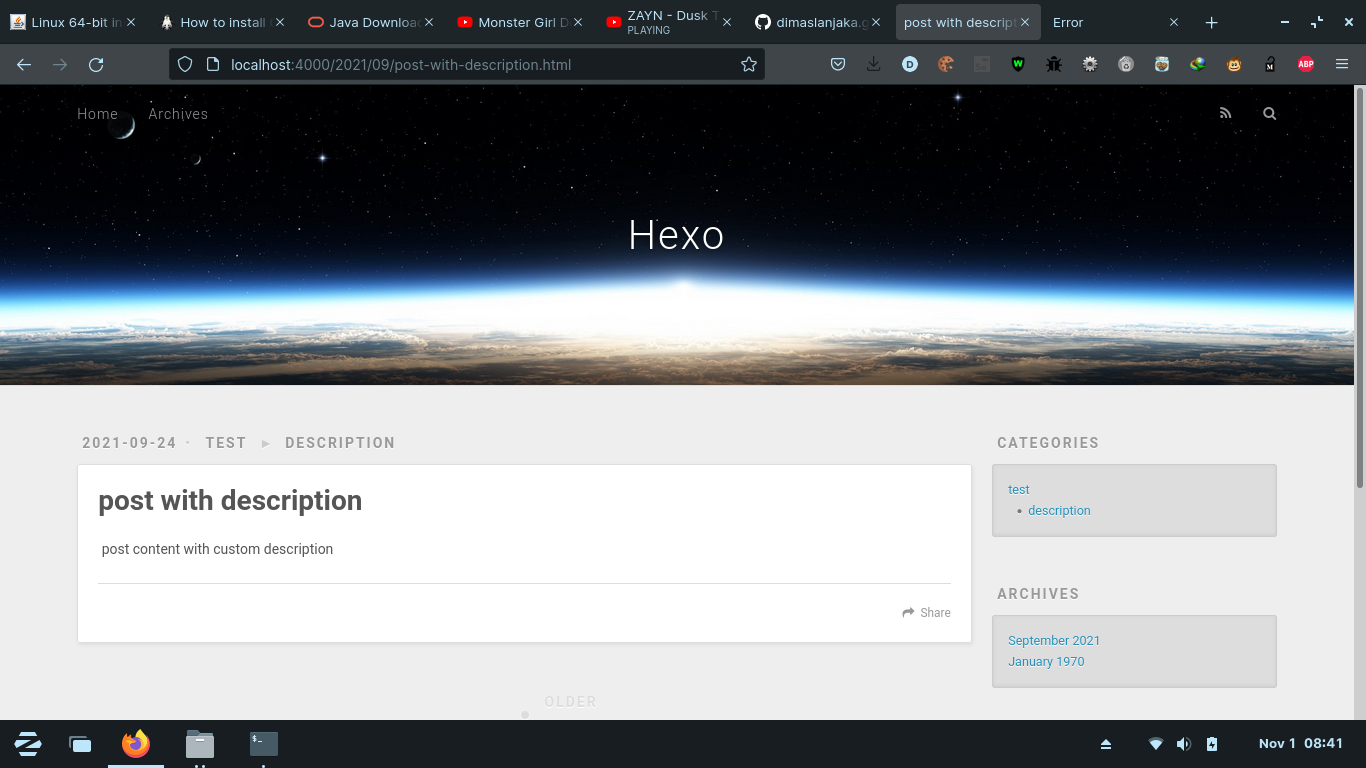Switch to the Error tab
The width and height of the screenshot is (1366, 768).
[1117, 22]
